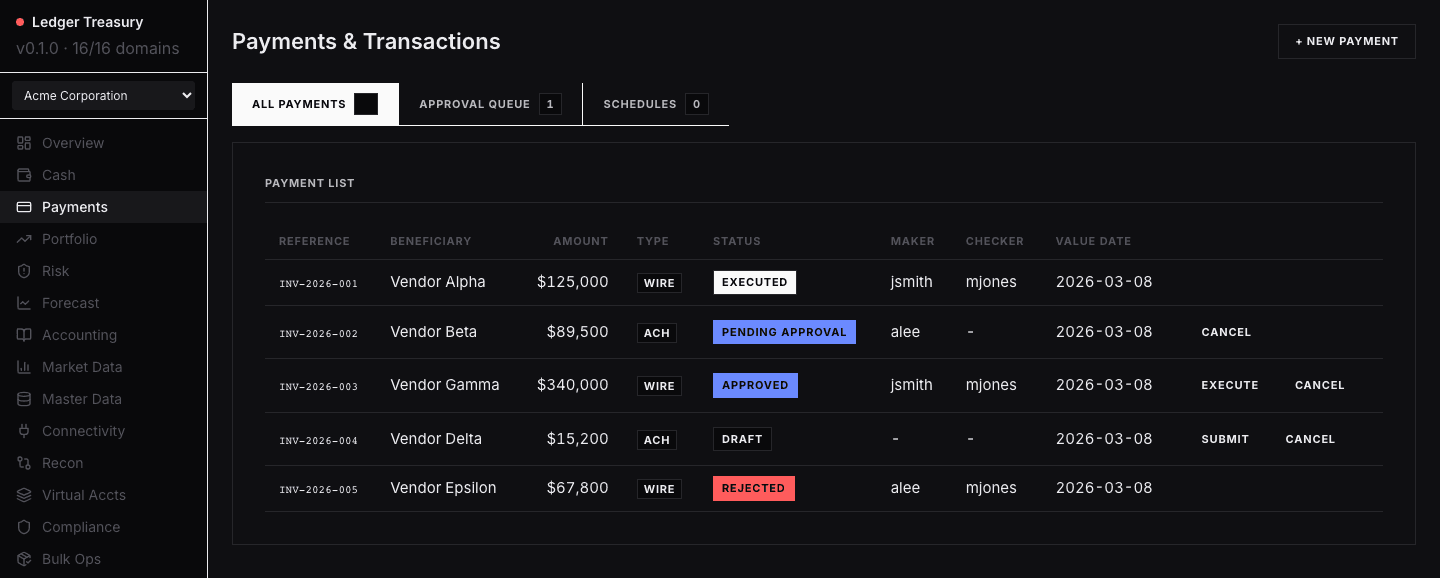Click the WIRE type tag for Vendor Alpha
The height and width of the screenshot is (578, 1440).
659,283
